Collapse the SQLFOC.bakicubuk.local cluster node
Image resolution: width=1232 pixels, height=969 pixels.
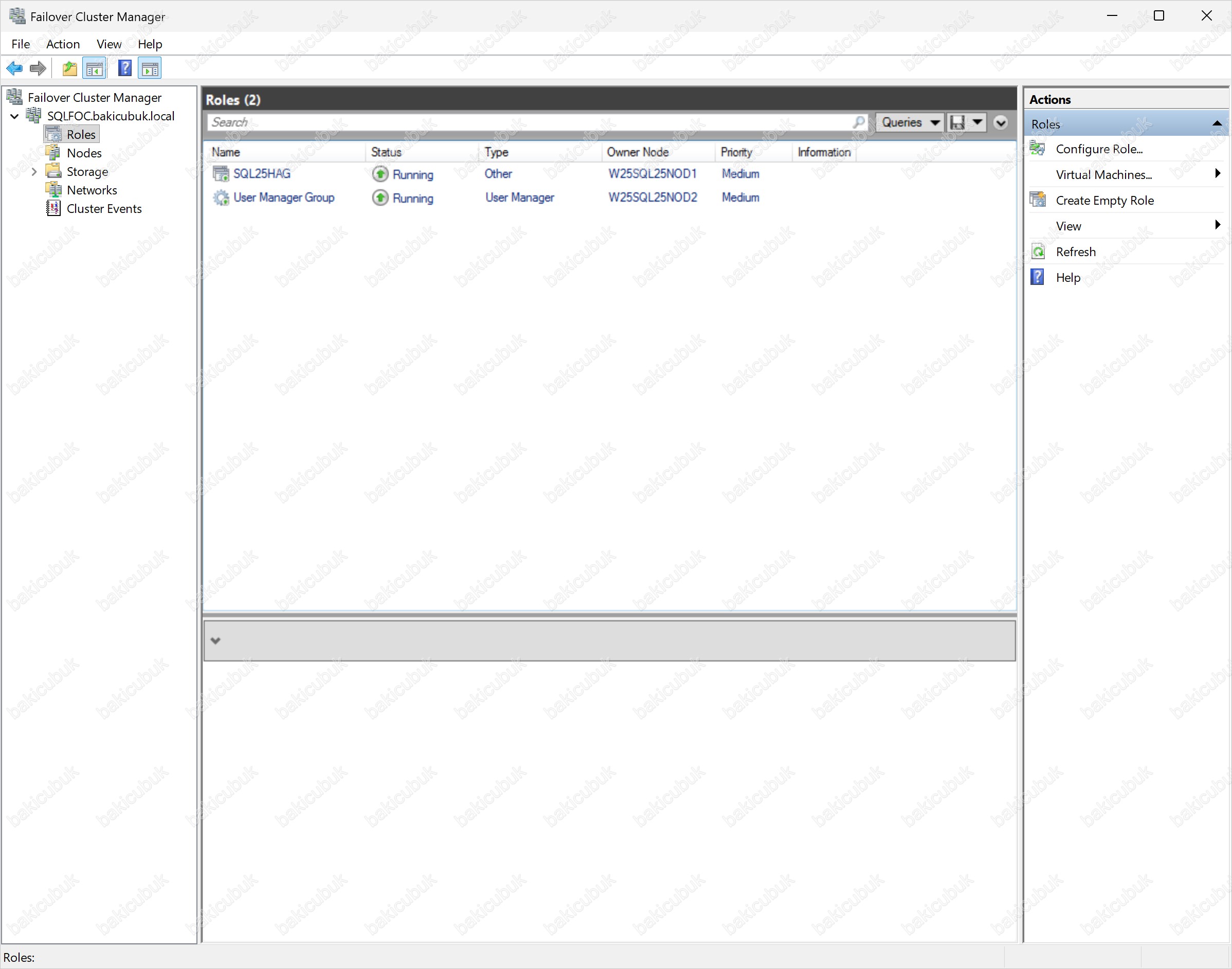pyautogui.click(x=15, y=116)
